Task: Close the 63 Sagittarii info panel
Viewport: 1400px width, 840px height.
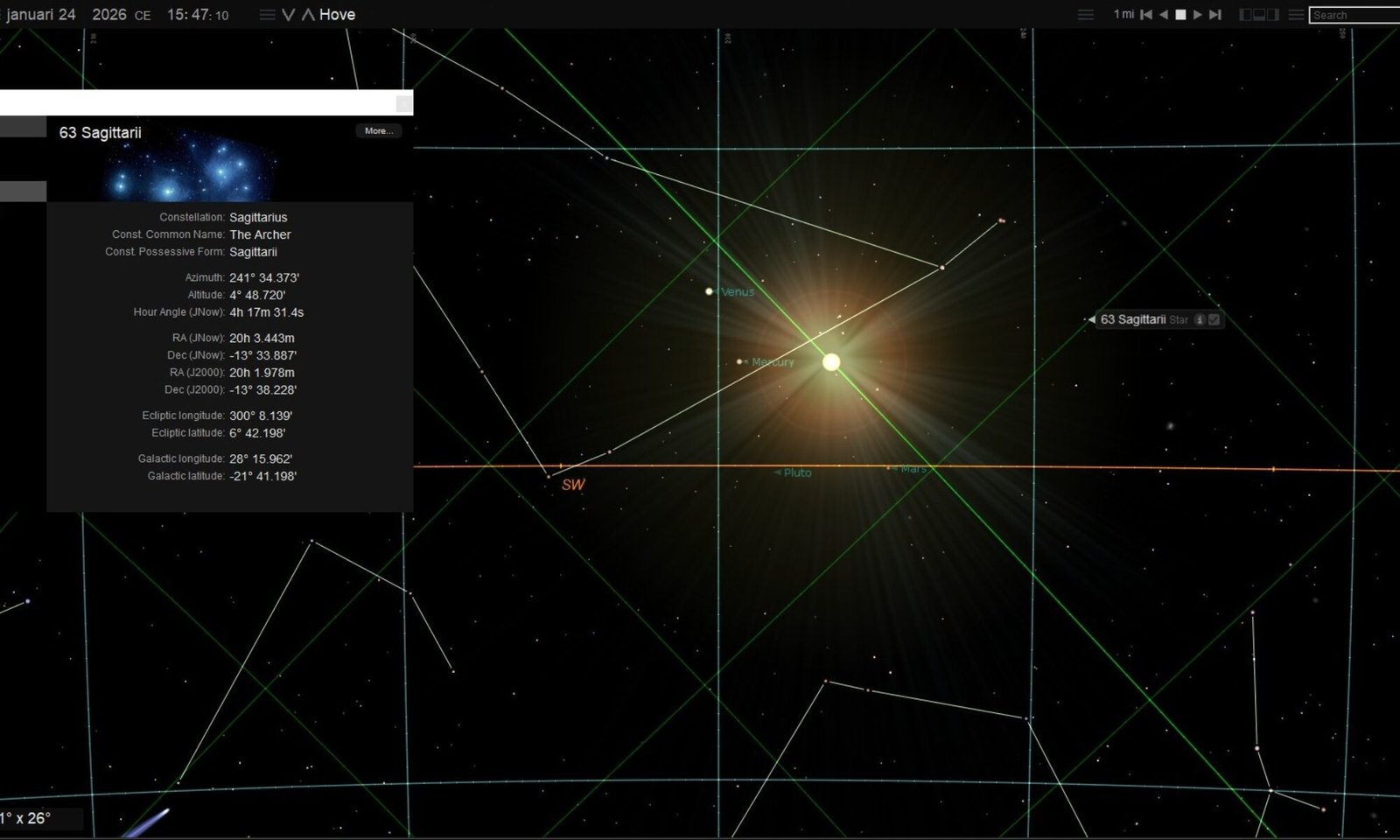Action: (x=403, y=104)
